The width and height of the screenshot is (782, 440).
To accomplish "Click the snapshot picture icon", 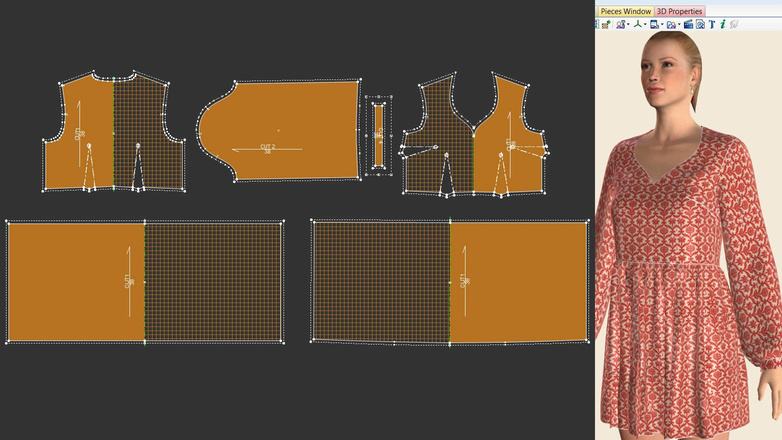I will 671,24.
